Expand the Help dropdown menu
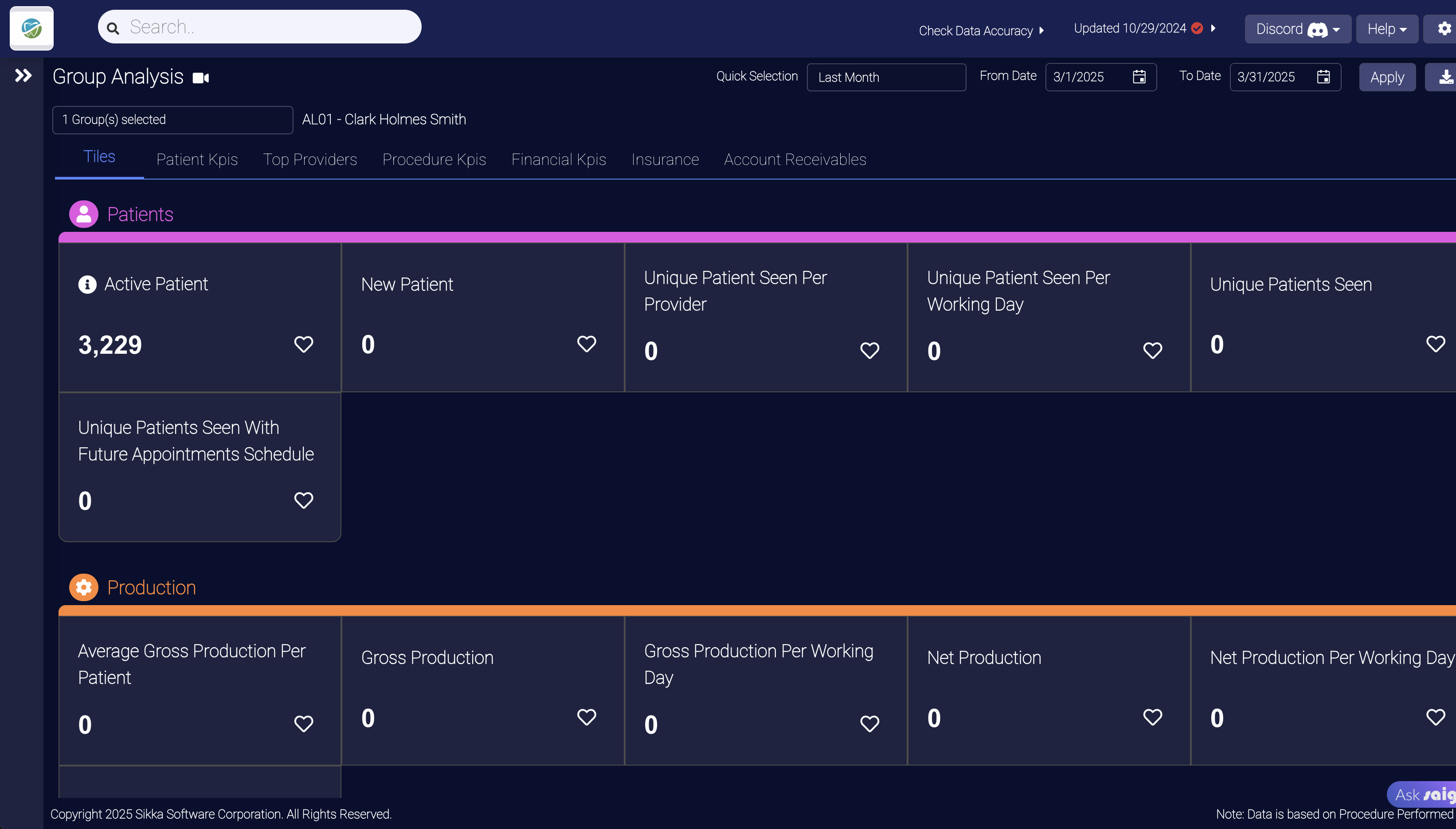This screenshot has height=829, width=1456. (x=1386, y=29)
